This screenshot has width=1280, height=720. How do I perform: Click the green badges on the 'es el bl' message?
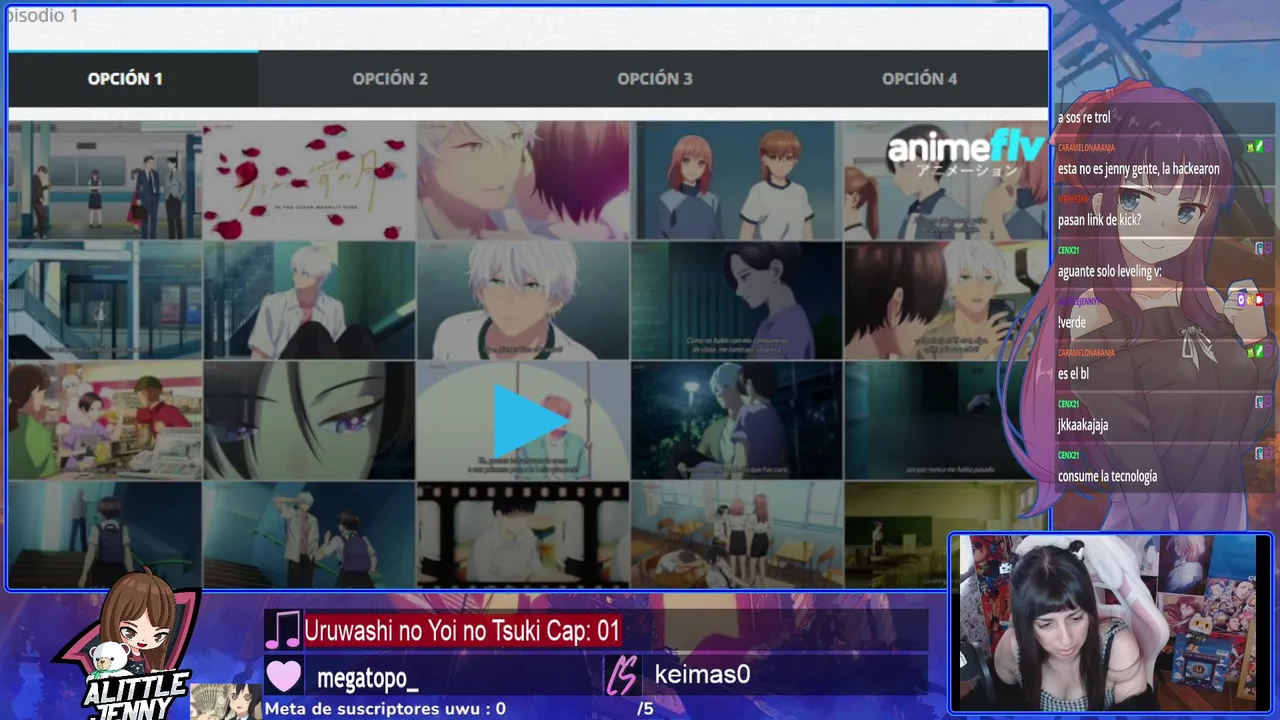point(1254,351)
